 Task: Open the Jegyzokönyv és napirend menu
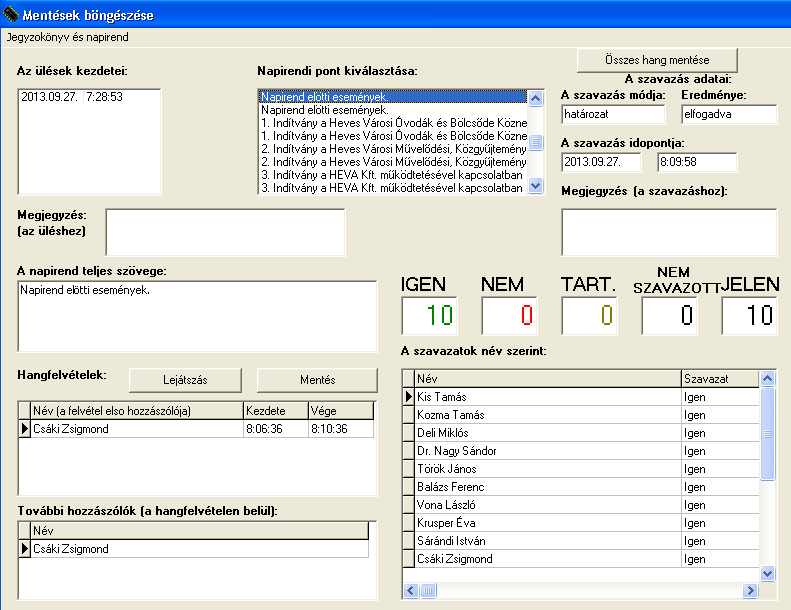click(x=68, y=37)
